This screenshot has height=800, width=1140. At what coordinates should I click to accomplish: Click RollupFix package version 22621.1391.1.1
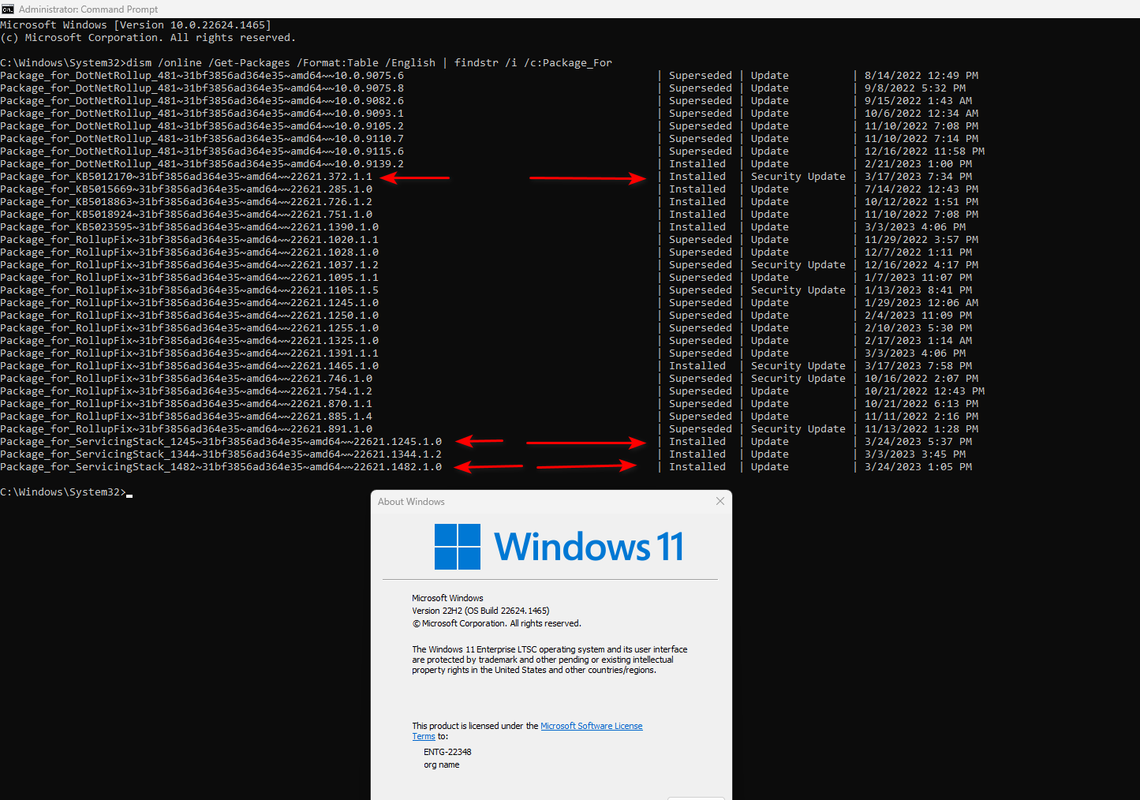pos(189,353)
